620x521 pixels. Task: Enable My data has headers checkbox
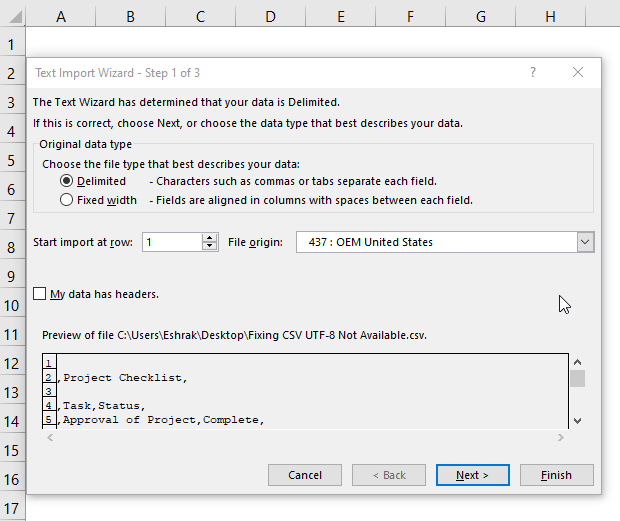(40, 294)
